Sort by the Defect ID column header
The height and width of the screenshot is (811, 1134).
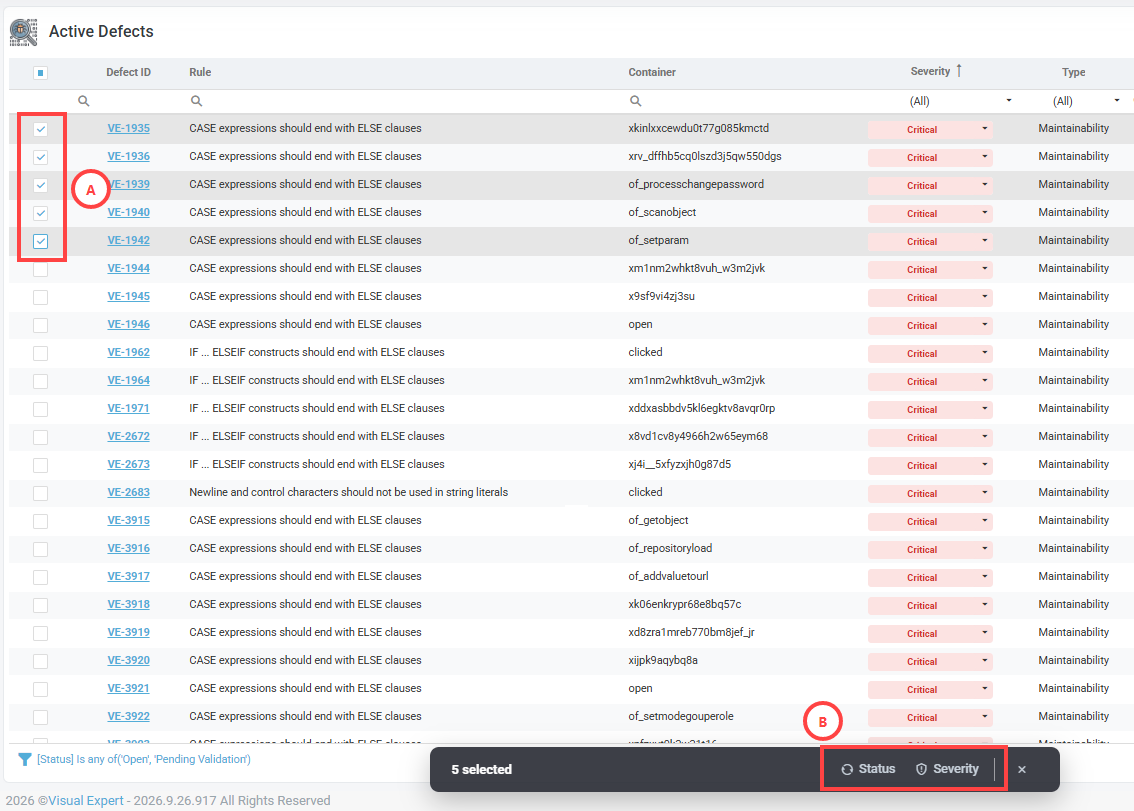click(128, 72)
